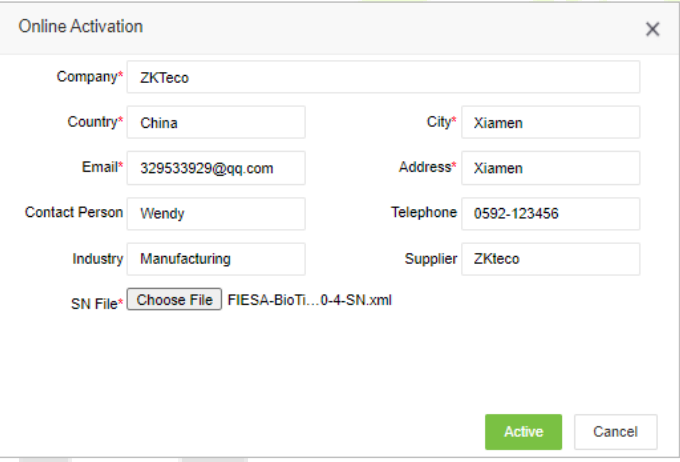Cancel the online activation
680x462 pixels.
point(615,432)
